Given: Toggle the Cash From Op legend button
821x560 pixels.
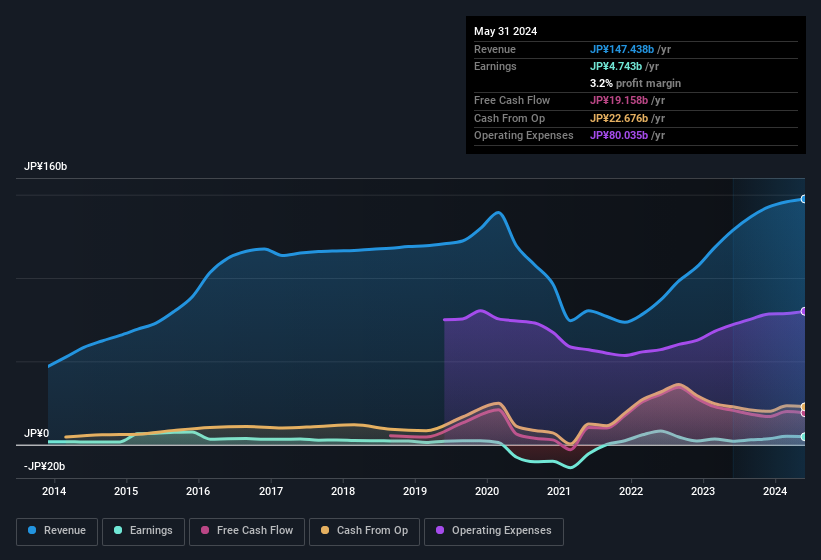Looking at the screenshot, I should (364, 531).
